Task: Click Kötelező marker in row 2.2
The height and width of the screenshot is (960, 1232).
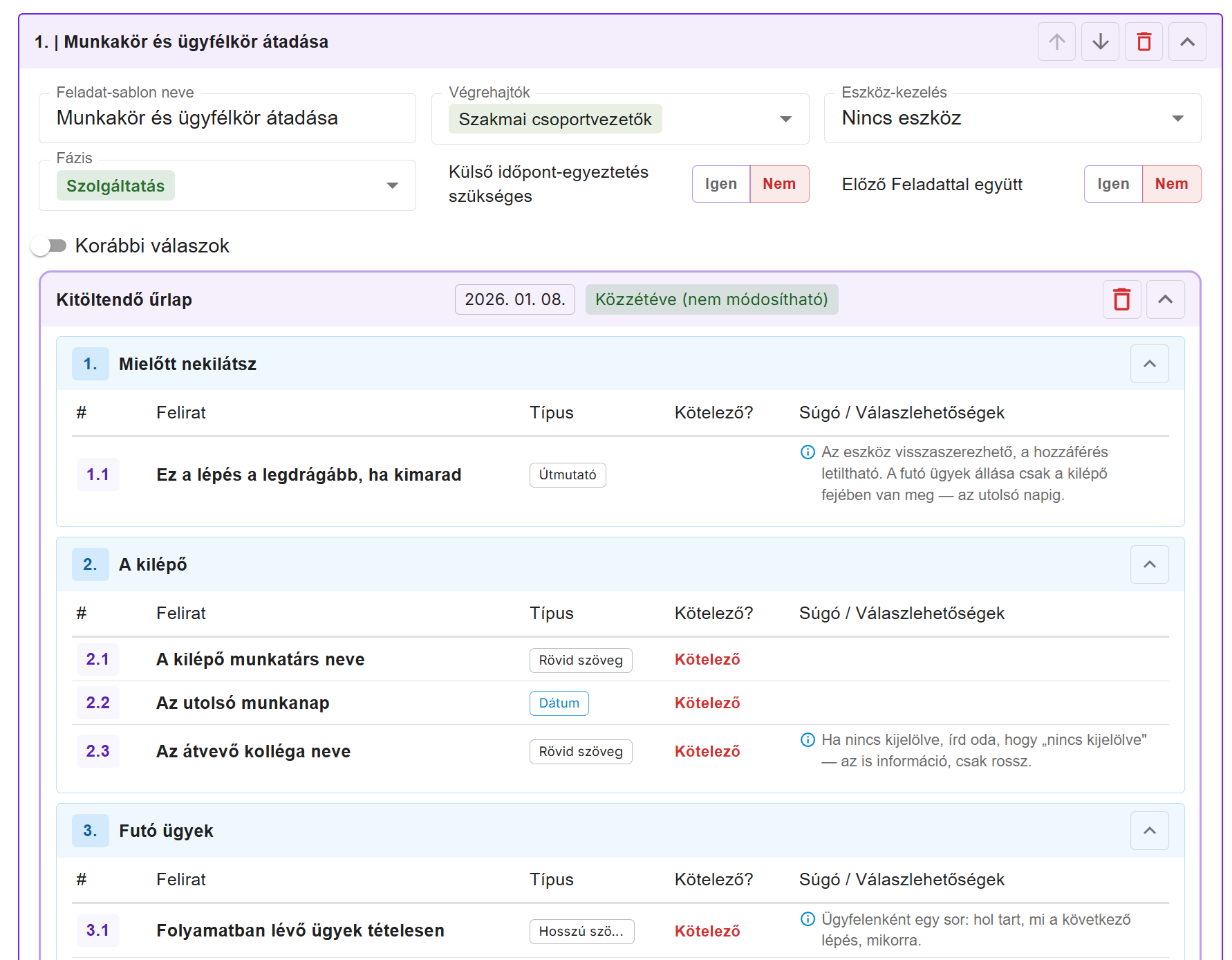Action: click(x=707, y=703)
